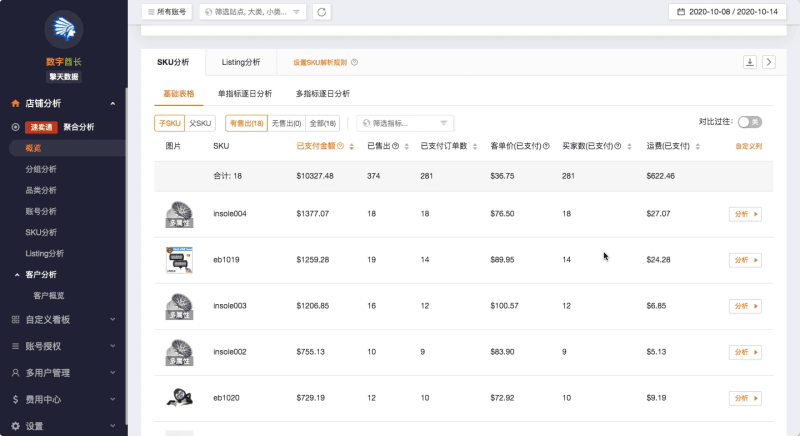Click the dollar icon beside 费用中心
Viewport: 800px width, 436px height.
coord(15,399)
